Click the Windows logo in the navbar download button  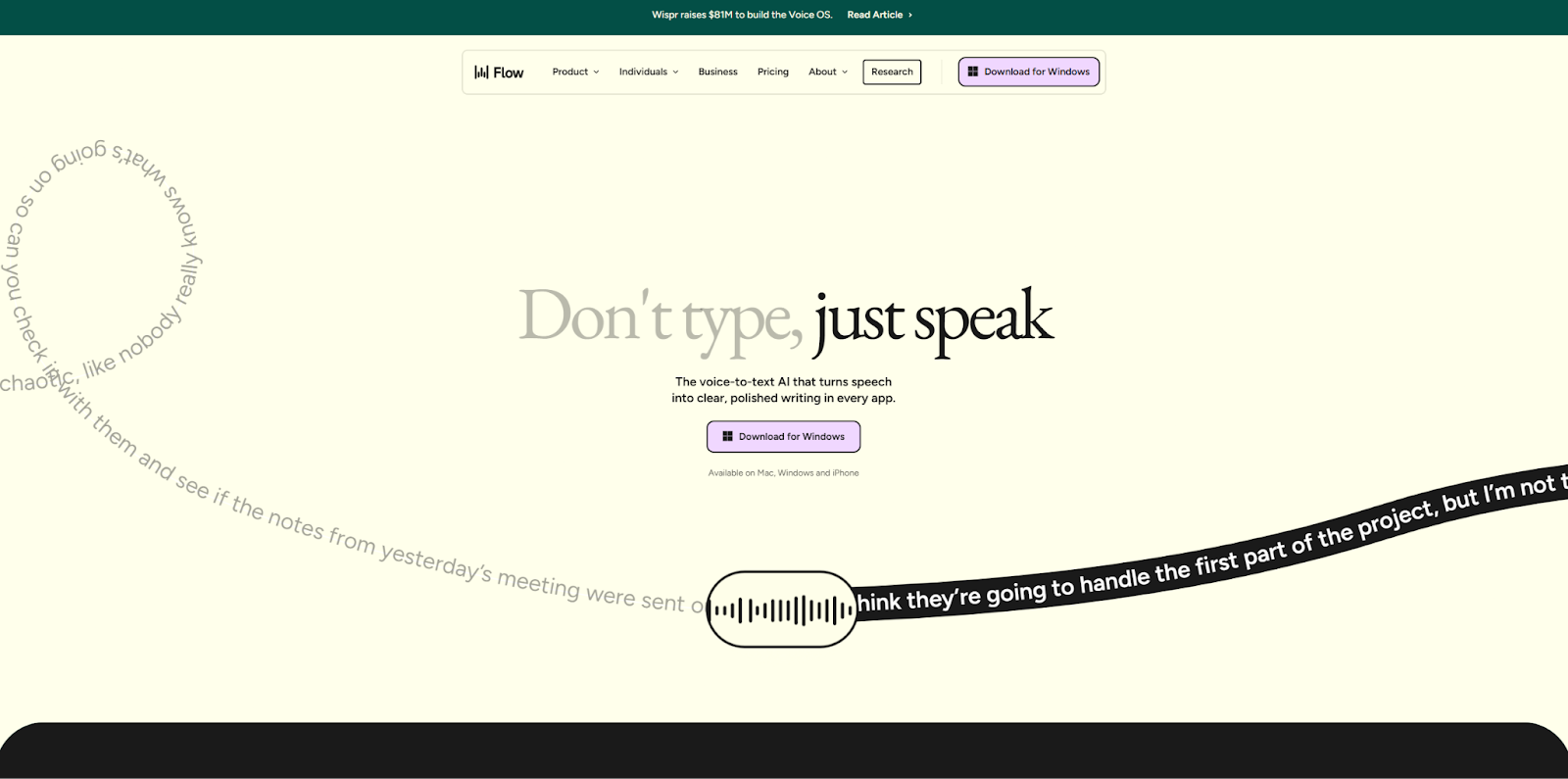pyautogui.click(x=972, y=72)
